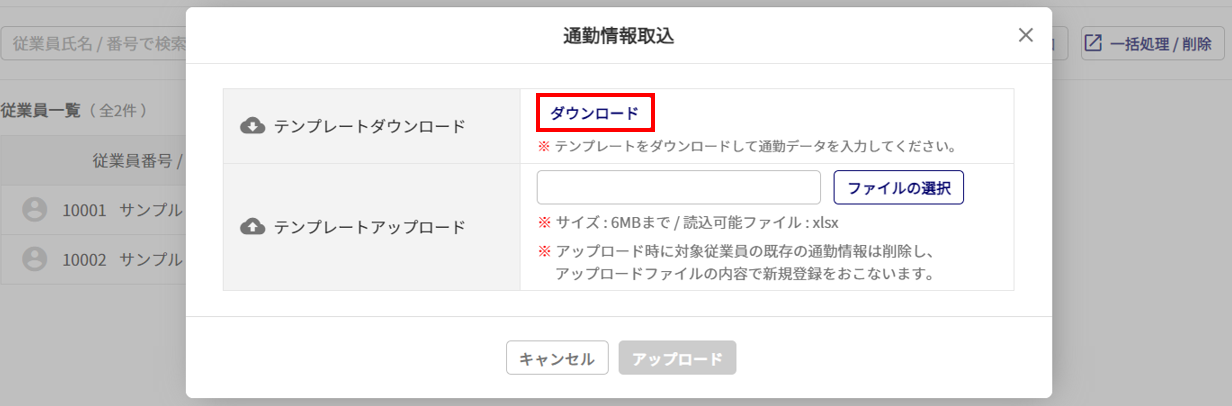Click the greyed アップロード button
This screenshot has height=406, width=1232.
pyautogui.click(x=677, y=359)
